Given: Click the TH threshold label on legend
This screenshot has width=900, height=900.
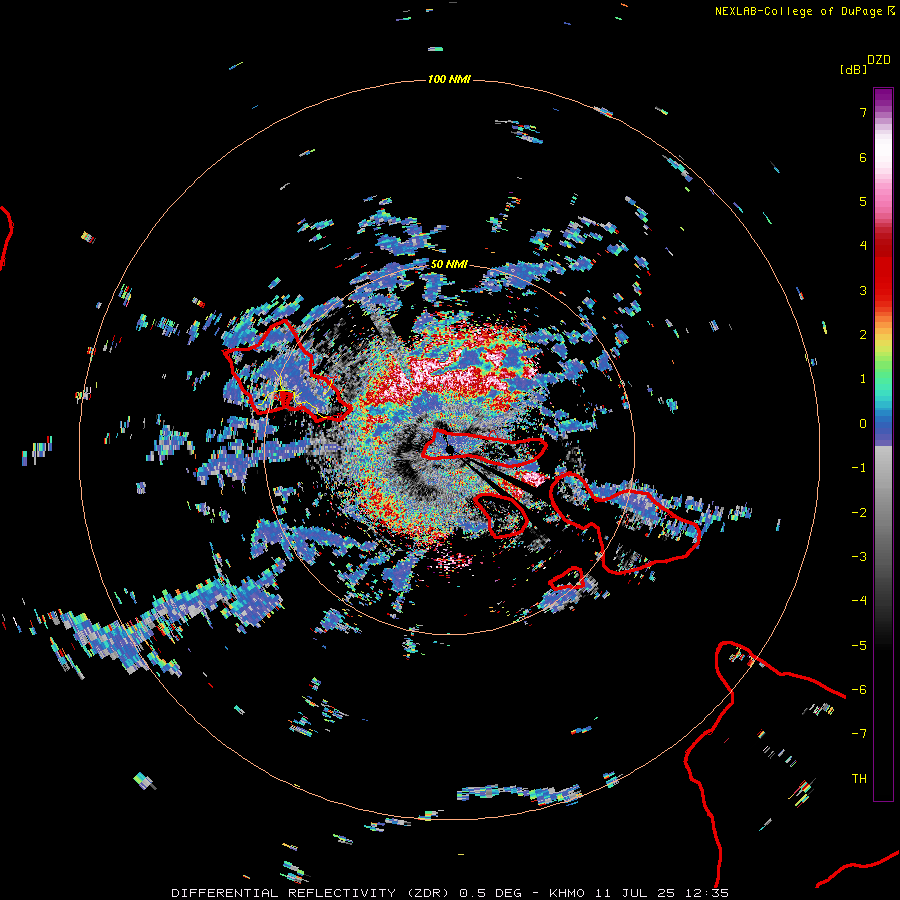Looking at the screenshot, I should coord(859,779).
